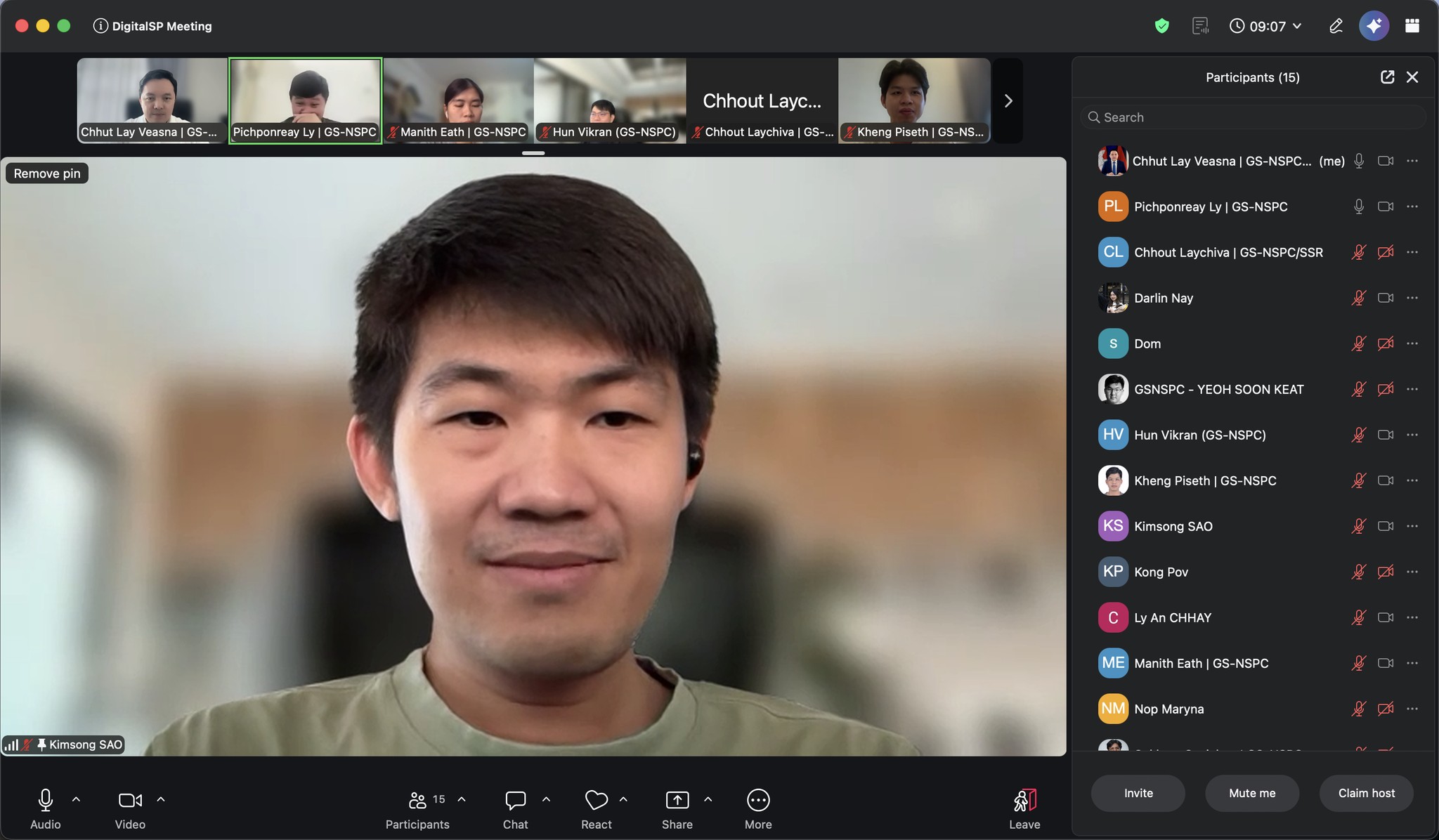Click YEOH SOON KEAT's muted microphone icon

click(x=1359, y=389)
